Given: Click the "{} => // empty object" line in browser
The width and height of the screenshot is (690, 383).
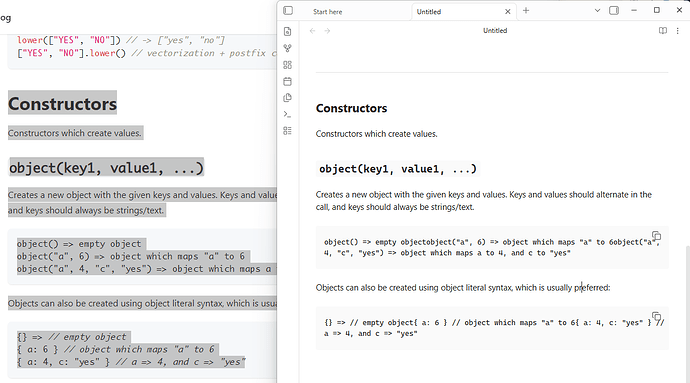Looking at the screenshot, I should click(x=72, y=337).
